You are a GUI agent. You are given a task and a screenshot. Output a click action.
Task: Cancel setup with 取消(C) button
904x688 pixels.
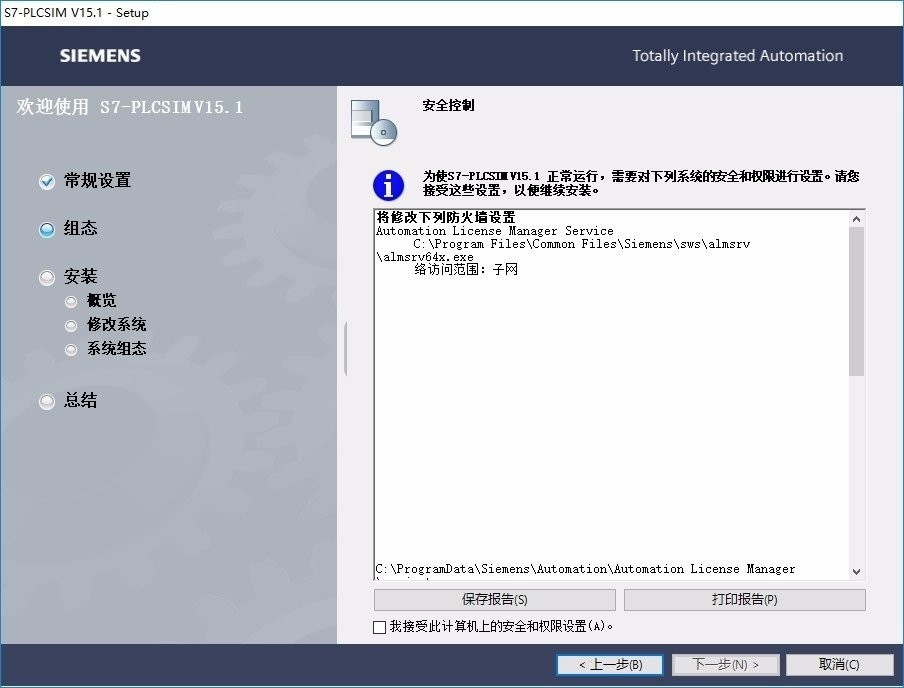[x=839, y=664]
